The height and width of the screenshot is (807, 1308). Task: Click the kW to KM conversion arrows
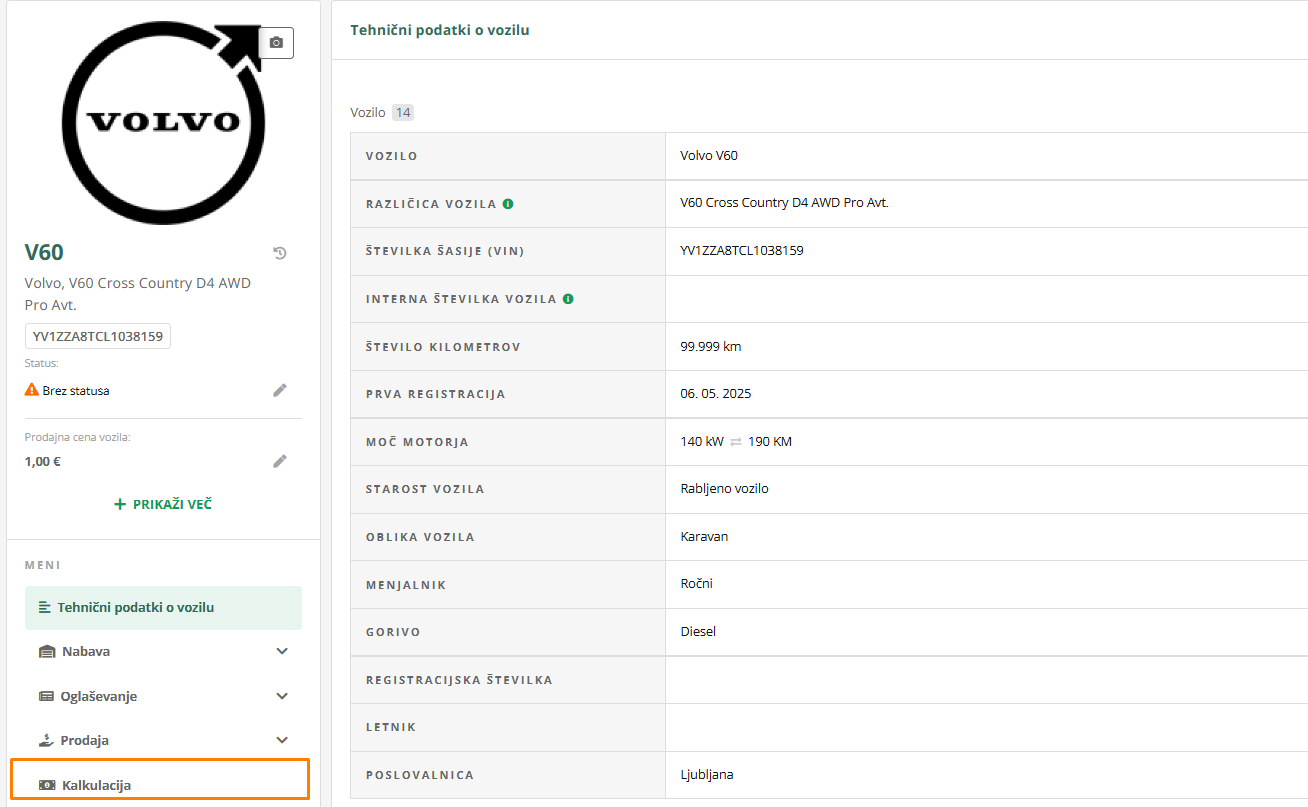[x=736, y=442]
